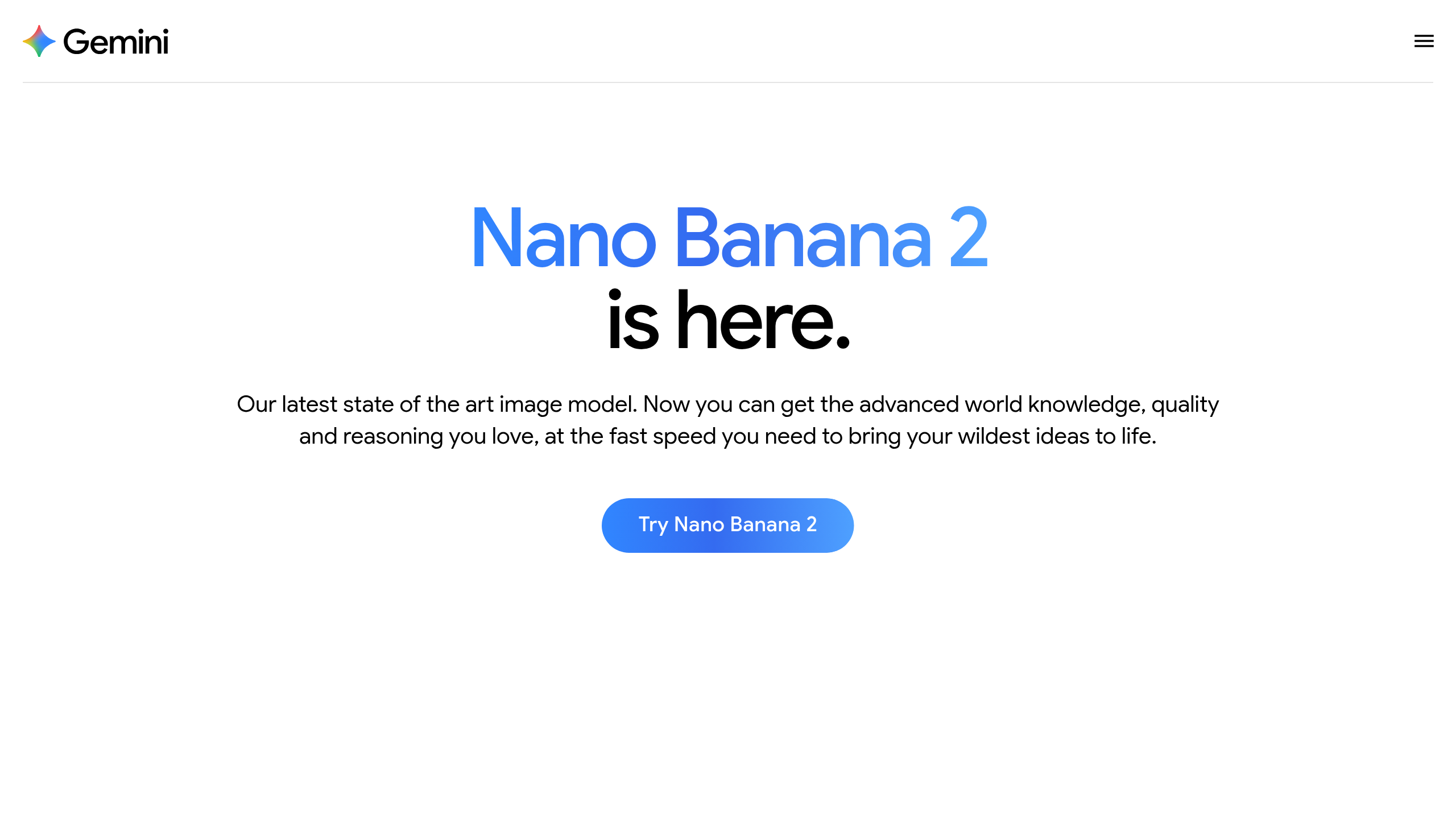This screenshot has height=819, width=1456.
Task: Click the Gemini sparkle logo icon
Action: (39, 41)
